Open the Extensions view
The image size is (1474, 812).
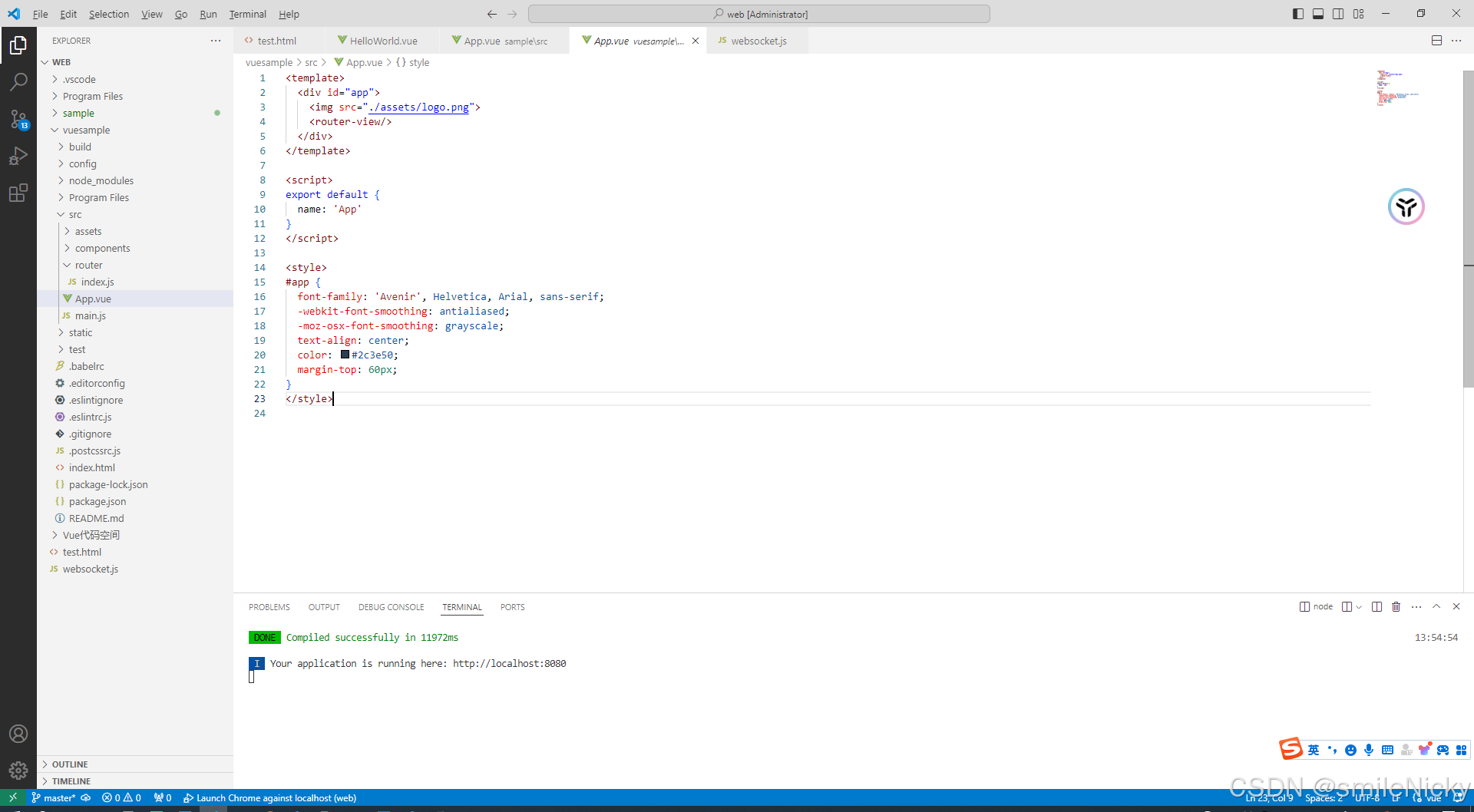click(18, 193)
